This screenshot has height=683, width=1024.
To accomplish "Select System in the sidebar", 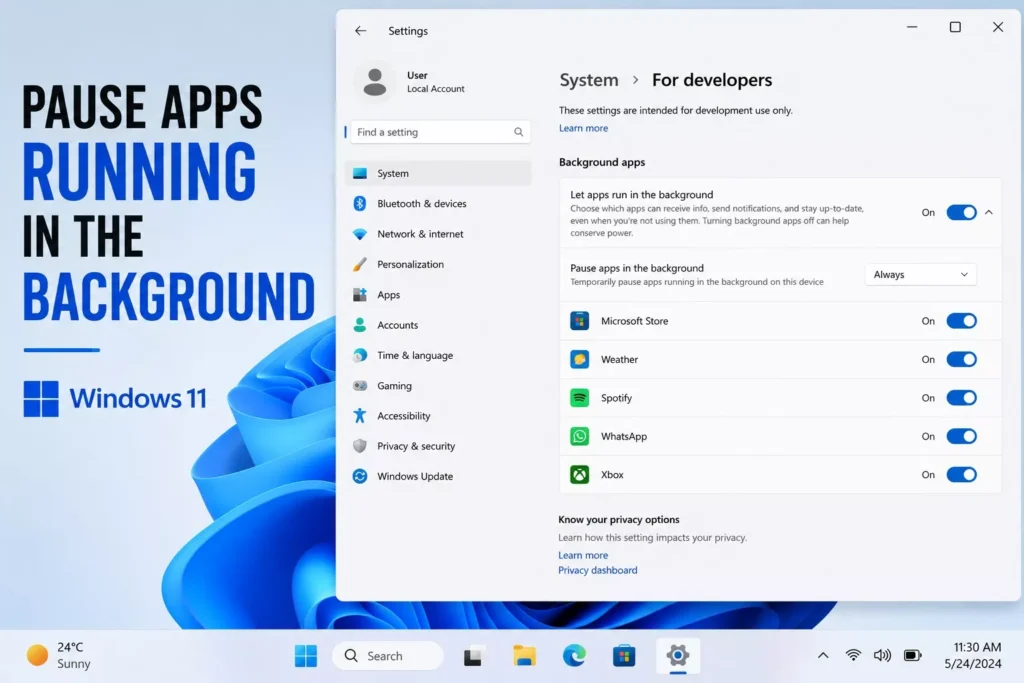I will tap(438, 173).
